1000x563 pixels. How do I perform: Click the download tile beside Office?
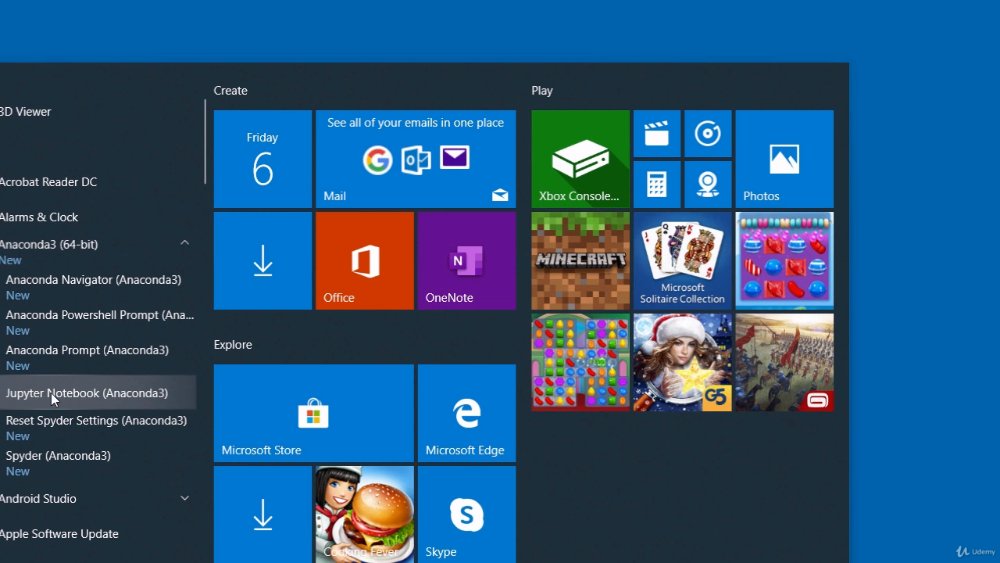(263, 261)
